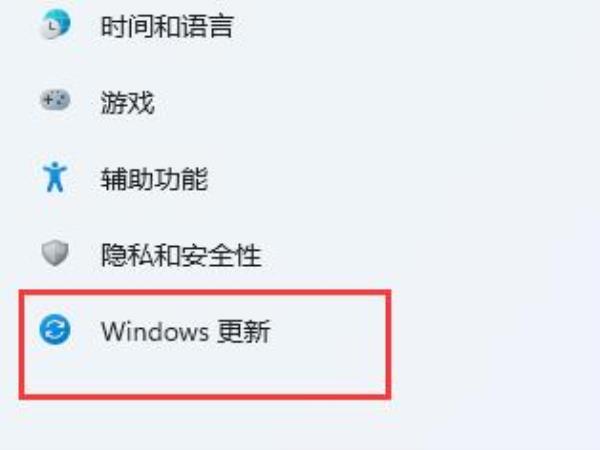Click the 时间 characters next to clock icon
The image size is (600, 450).
[127, 26]
